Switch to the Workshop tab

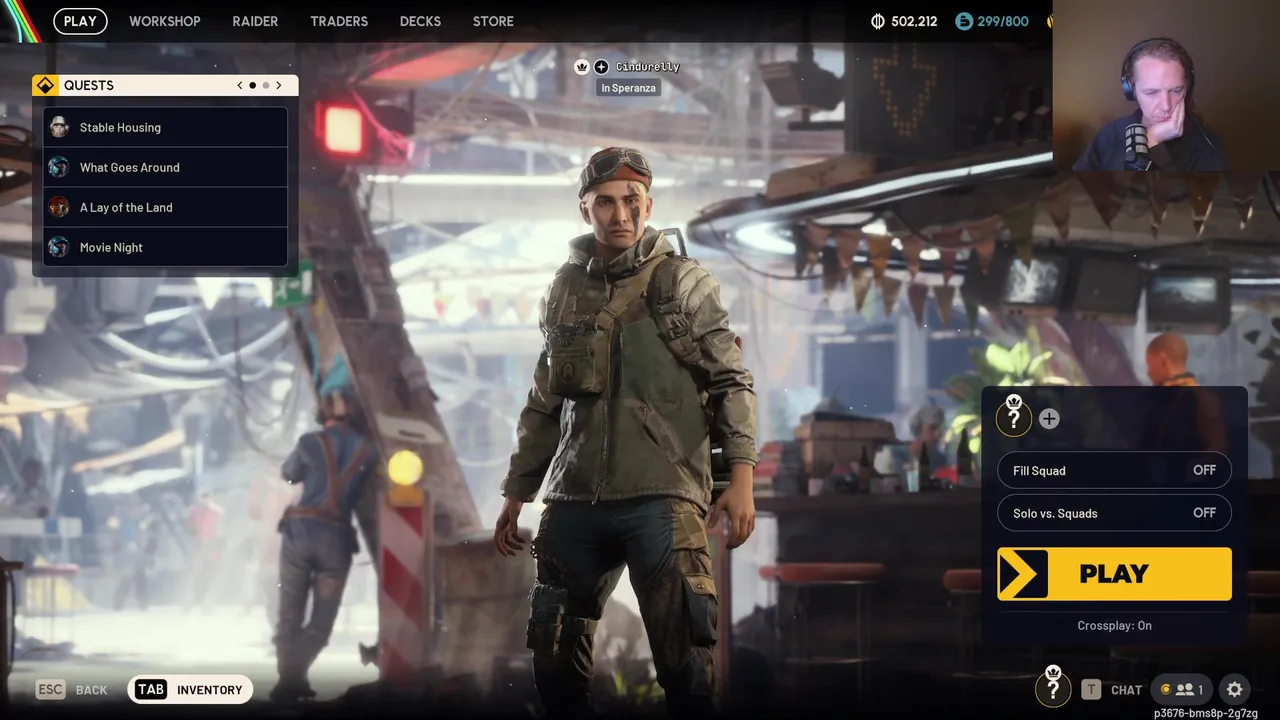click(x=165, y=21)
